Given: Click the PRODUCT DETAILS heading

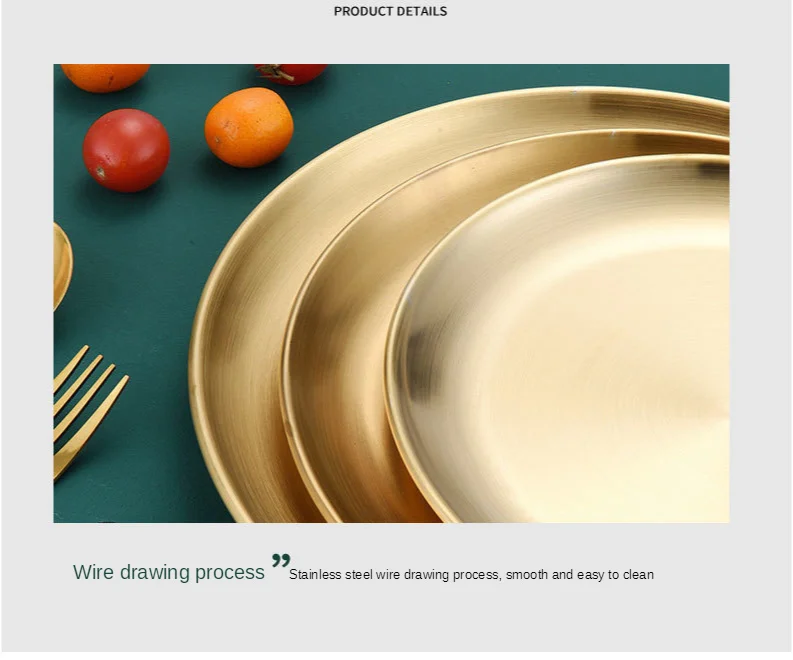Looking at the screenshot, I should (x=390, y=11).
